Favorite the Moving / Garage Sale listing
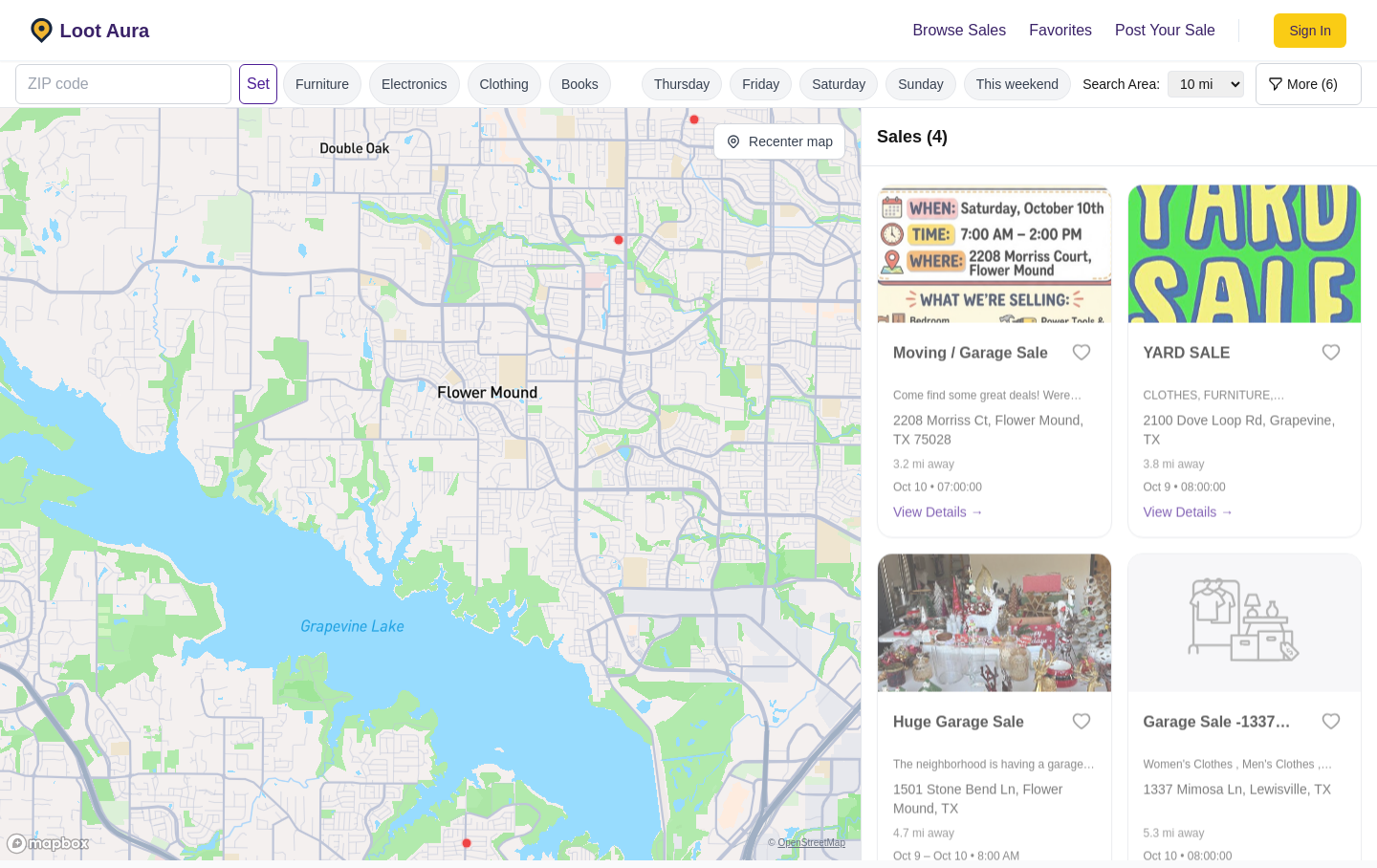The image size is (1377, 868). (1082, 353)
